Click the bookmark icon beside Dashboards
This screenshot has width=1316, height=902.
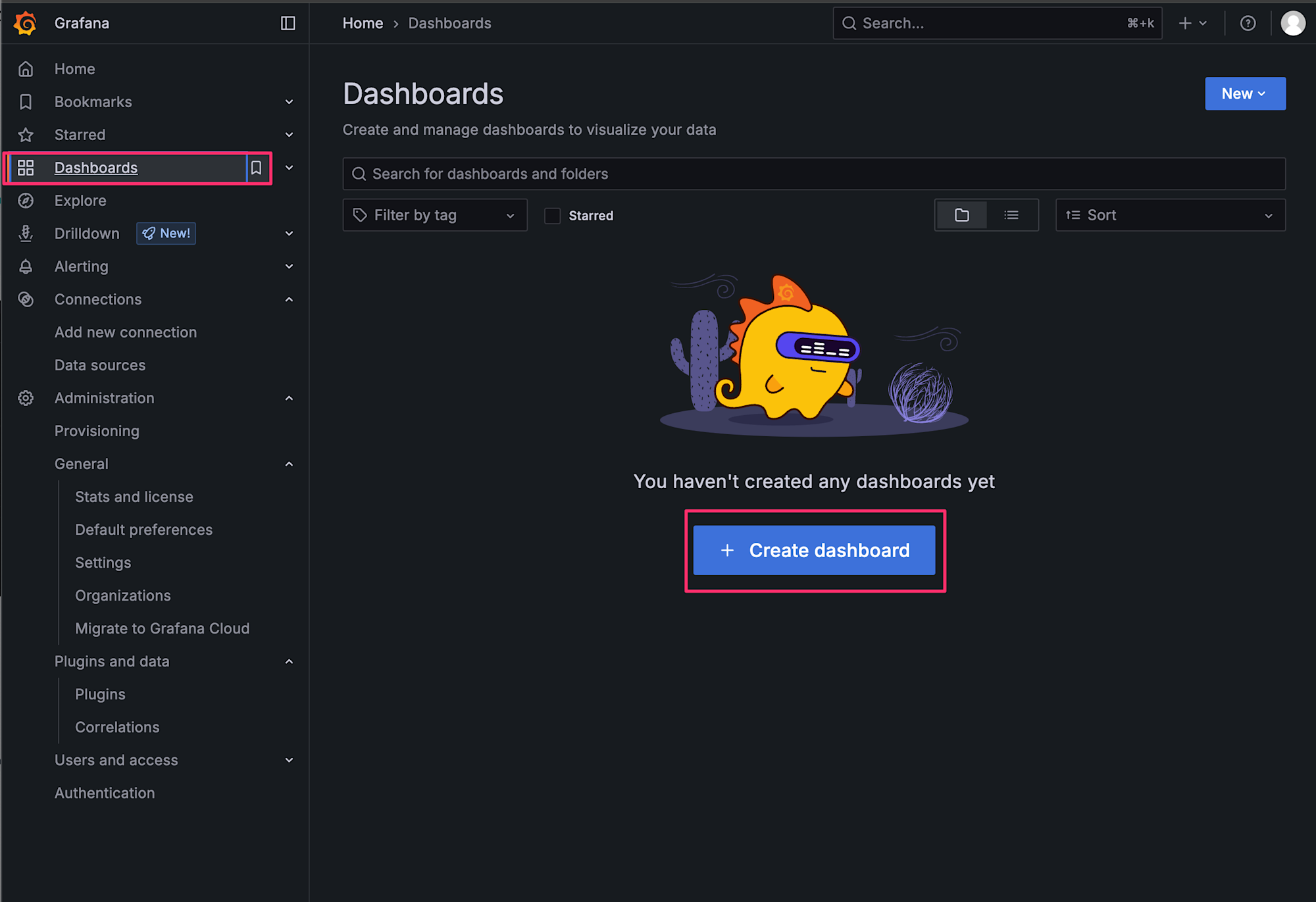point(257,168)
